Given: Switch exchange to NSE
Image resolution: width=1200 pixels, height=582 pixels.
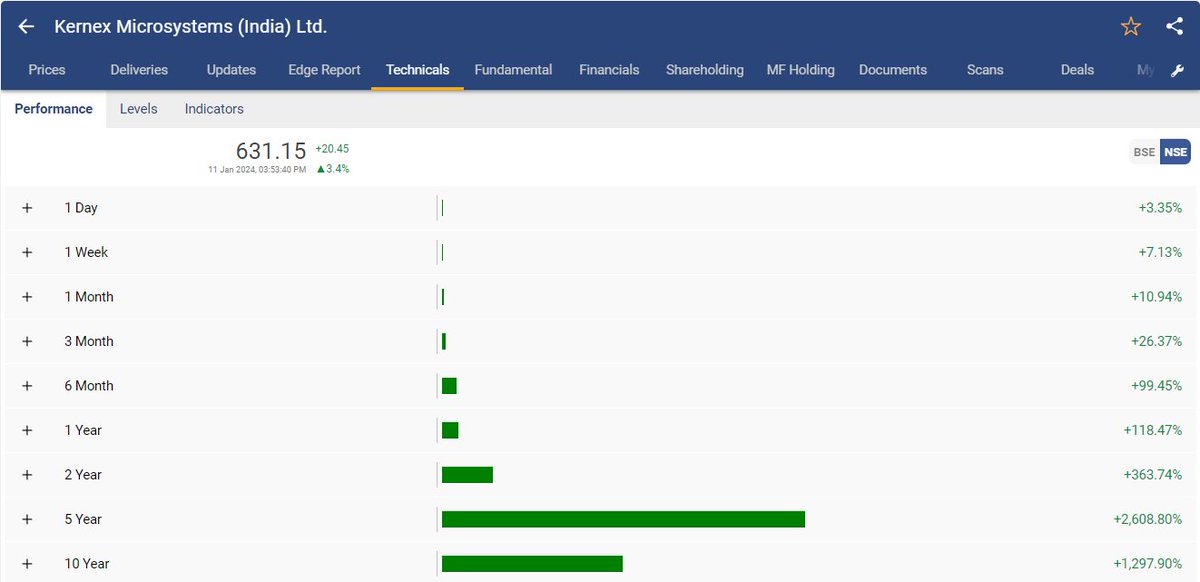Looking at the screenshot, I should click(1175, 153).
